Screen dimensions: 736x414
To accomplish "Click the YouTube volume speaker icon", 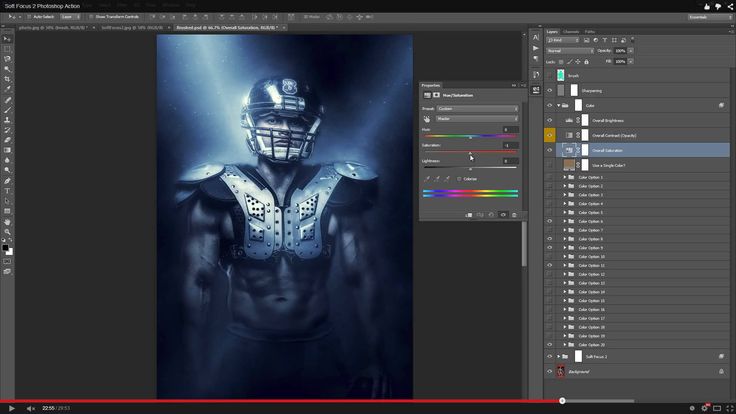I will (x=29, y=408).
